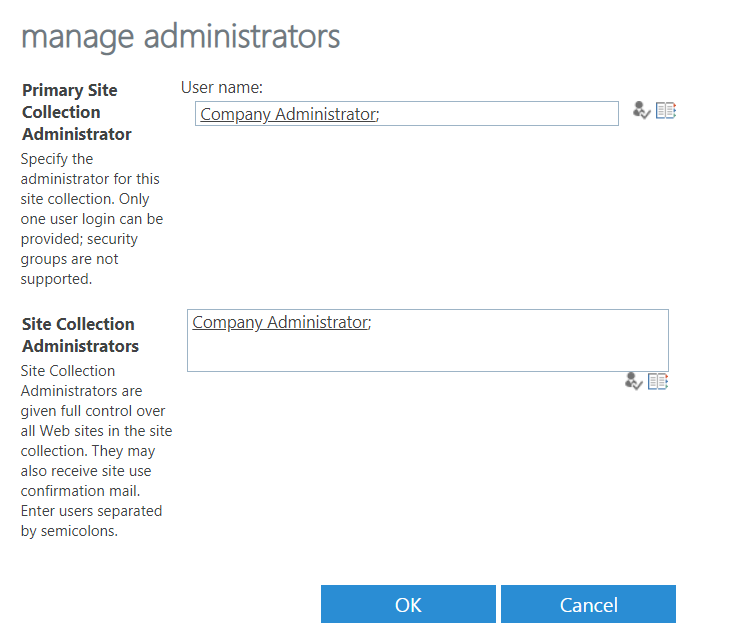Click the "manage administrators" page title

point(180,37)
